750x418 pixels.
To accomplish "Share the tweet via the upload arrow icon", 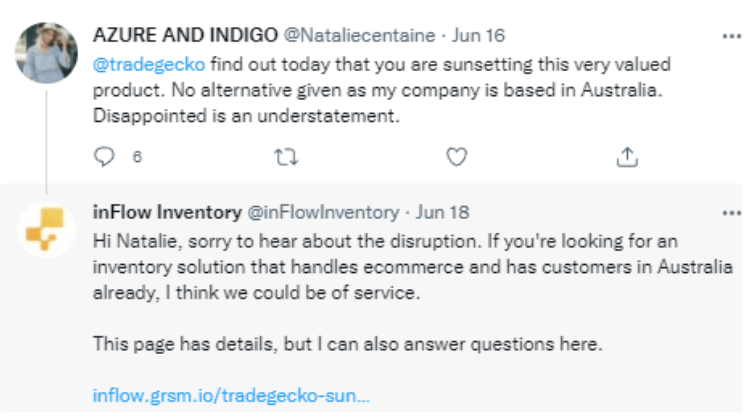I will (627, 157).
